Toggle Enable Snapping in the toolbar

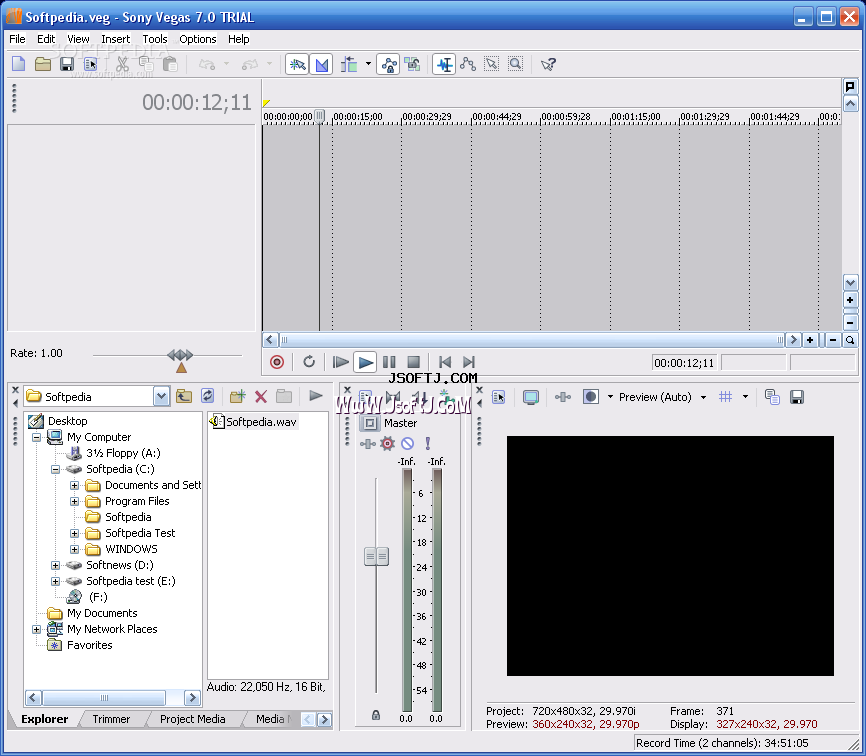click(297, 64)
